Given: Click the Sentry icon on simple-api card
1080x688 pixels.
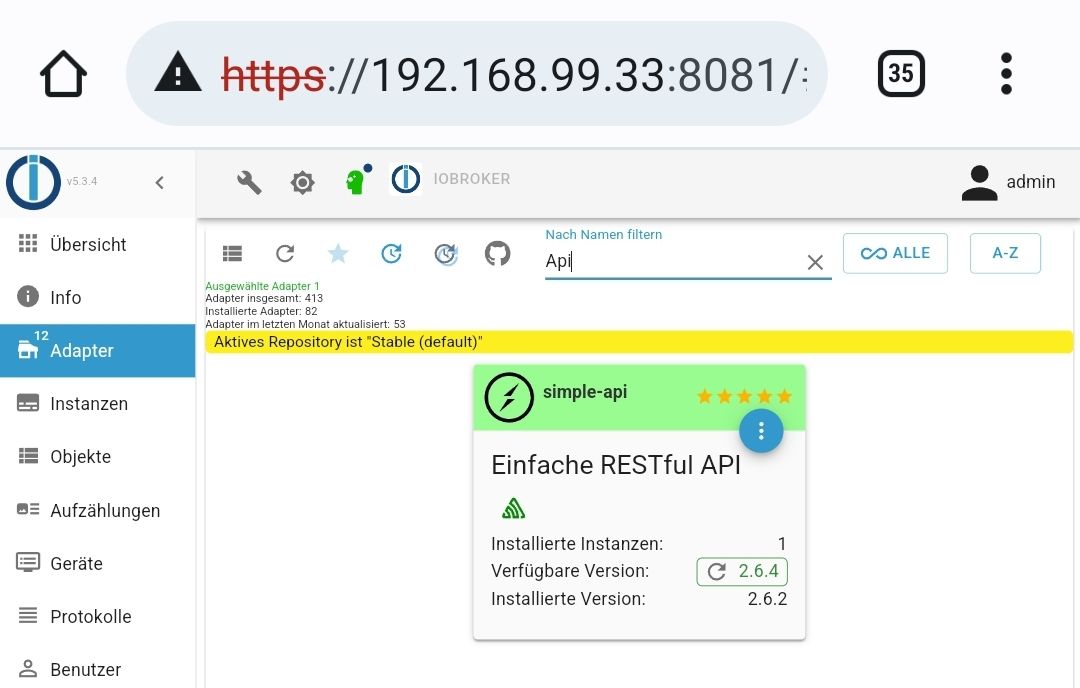Looking at the screenshot, I should click(514, 508).
